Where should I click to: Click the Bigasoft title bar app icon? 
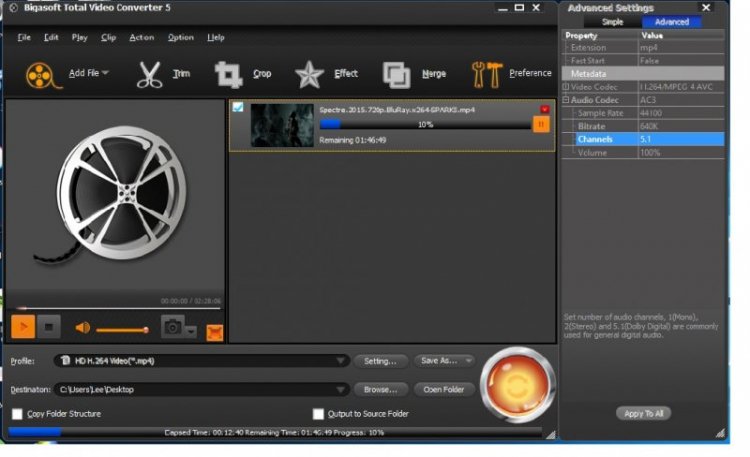pyautogui.click(x=13, y=8)
